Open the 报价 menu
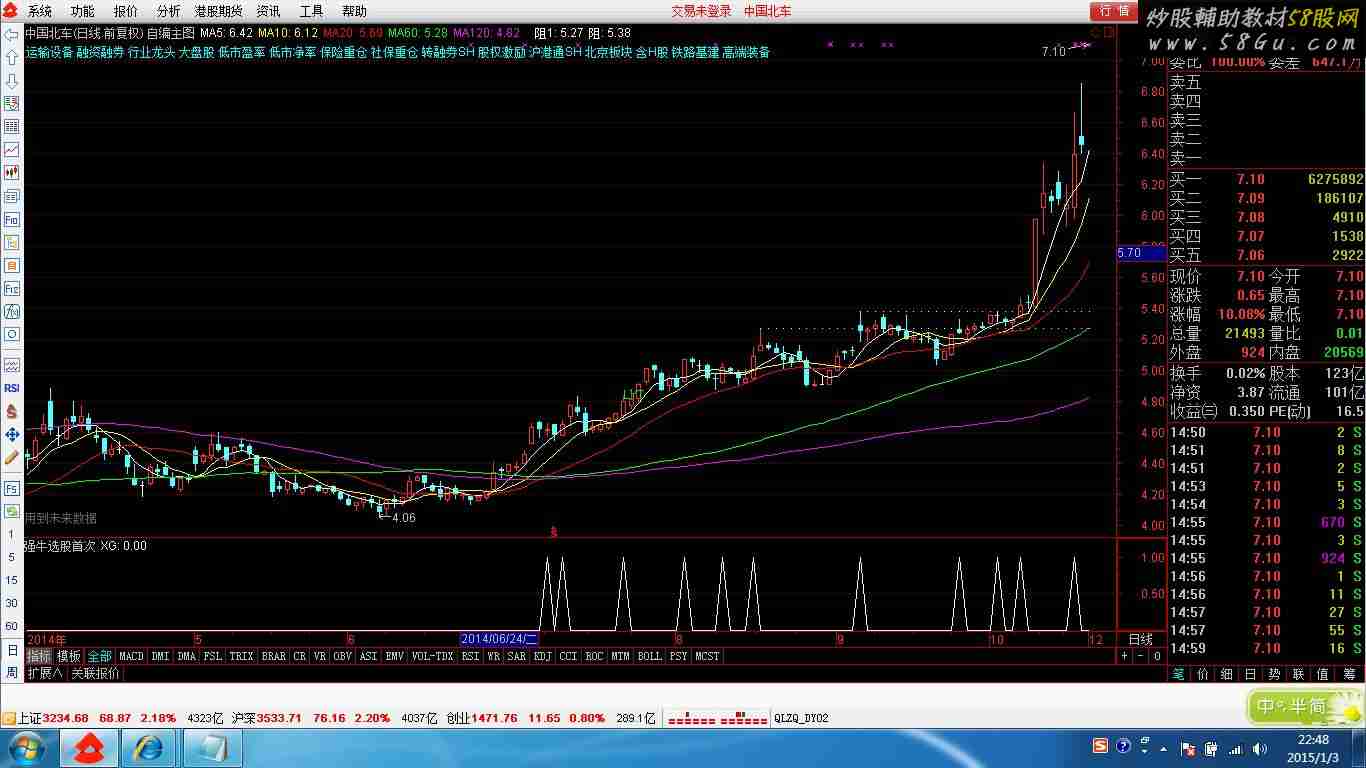This screenshot has height=768, width=1366. 126,11
